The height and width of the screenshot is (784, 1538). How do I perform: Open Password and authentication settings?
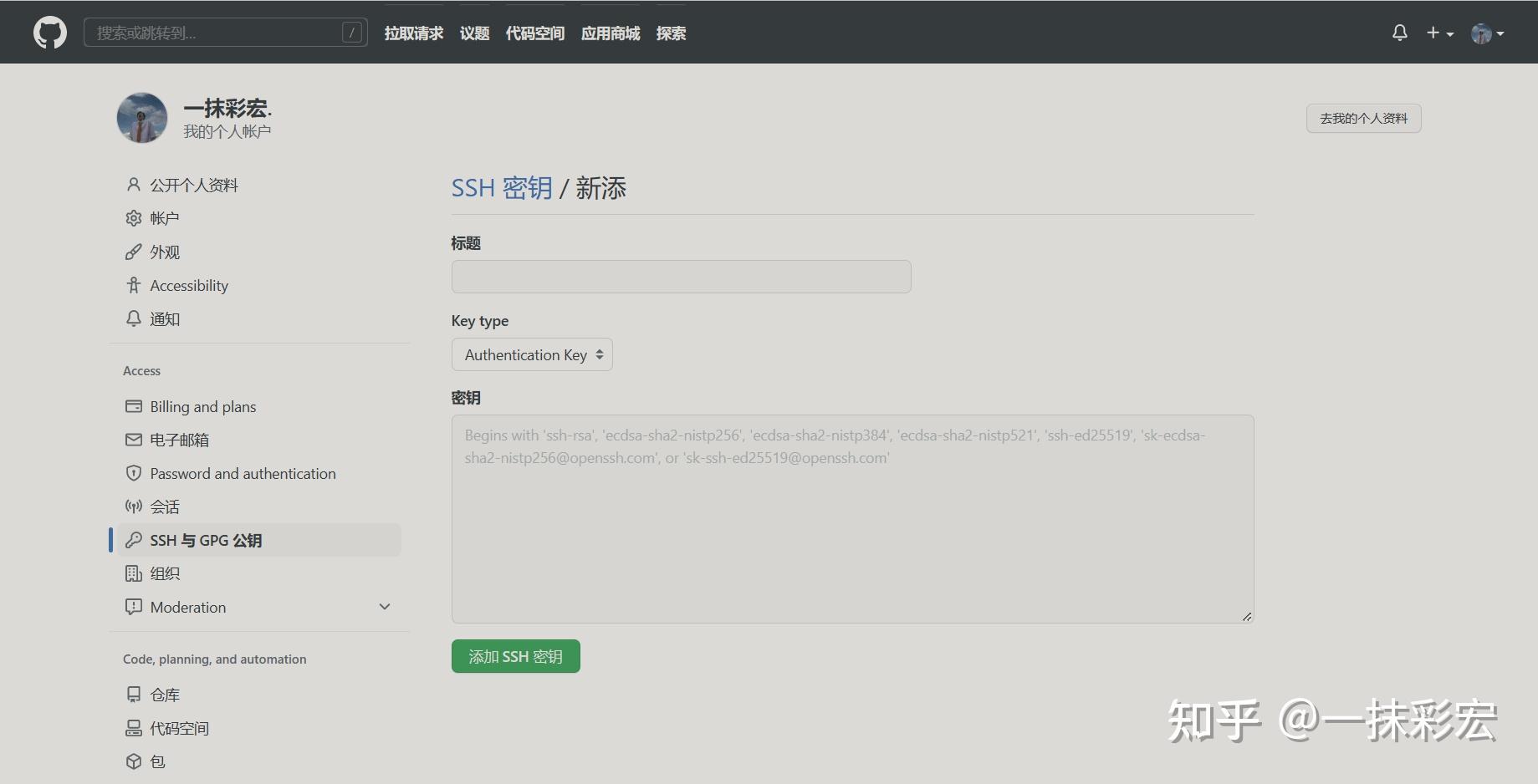[243, 473]
